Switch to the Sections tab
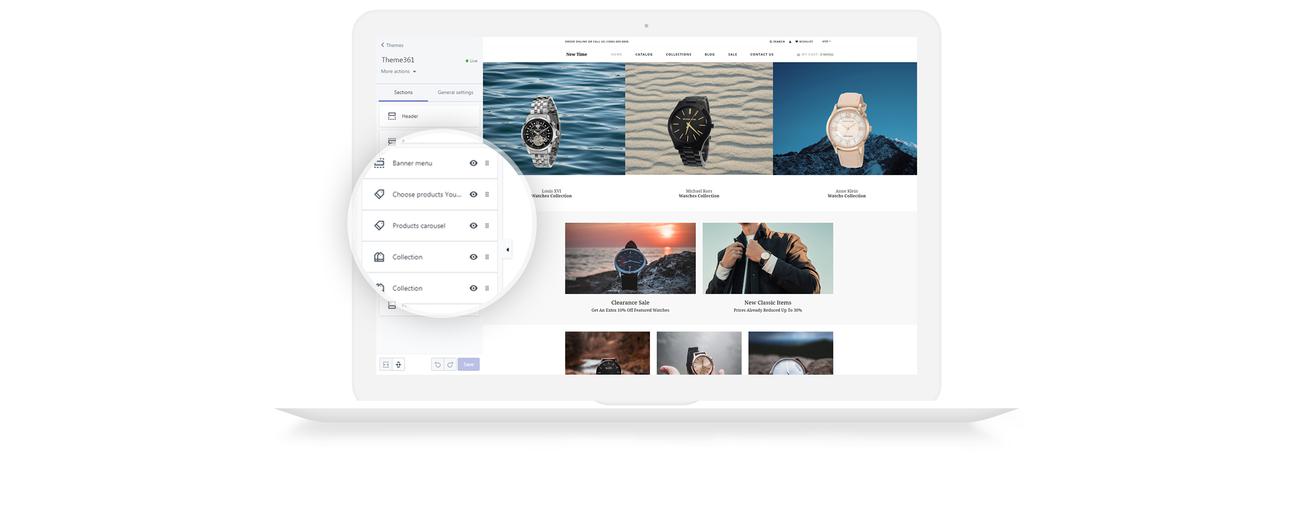This screenshot has width=1300, height=507. [x=403, y=92]
